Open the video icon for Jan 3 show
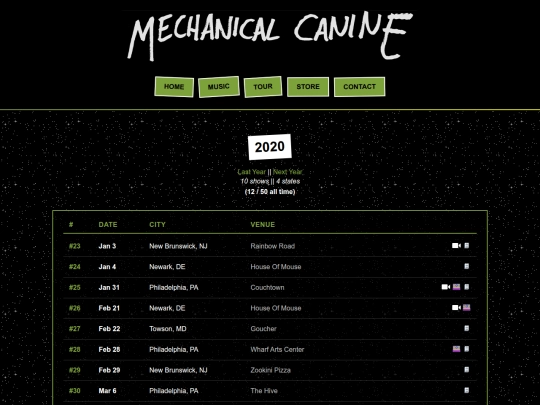Image resolution: width=540 pixels, height=405 pixels. (456, 246)
